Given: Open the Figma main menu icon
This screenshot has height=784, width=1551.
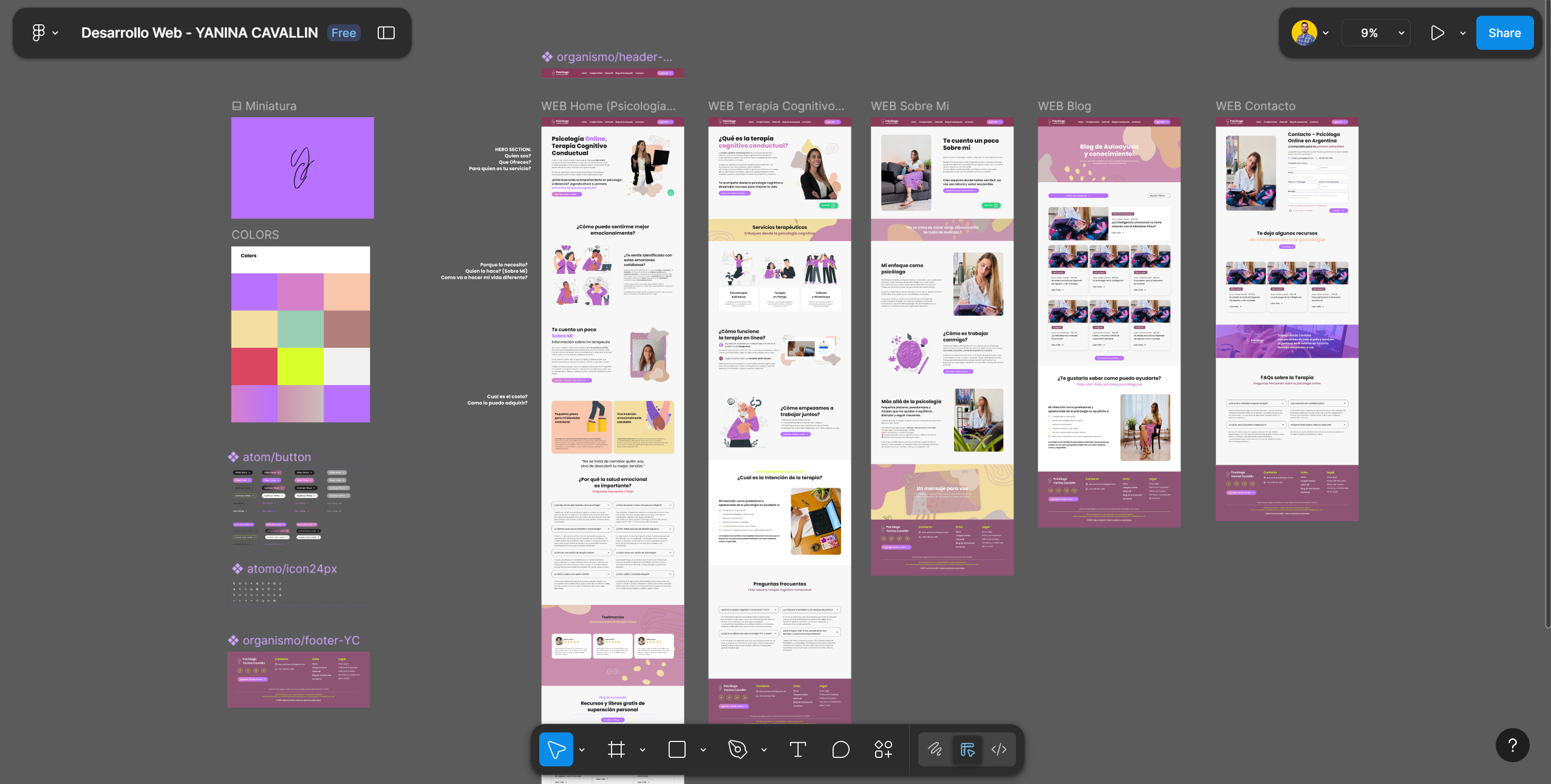Looking at the screenshot, I should (x=38, y=33).
